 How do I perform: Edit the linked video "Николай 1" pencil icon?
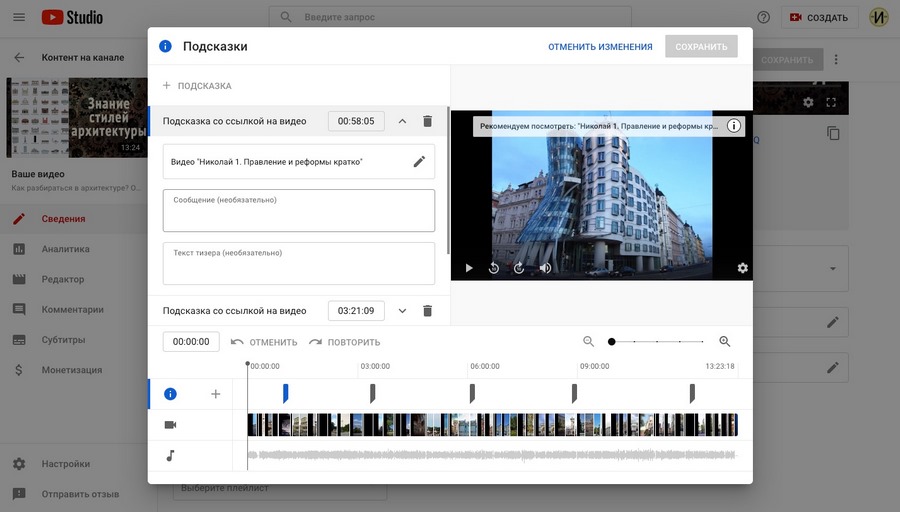pyautogui.click(x=419, y=161)
